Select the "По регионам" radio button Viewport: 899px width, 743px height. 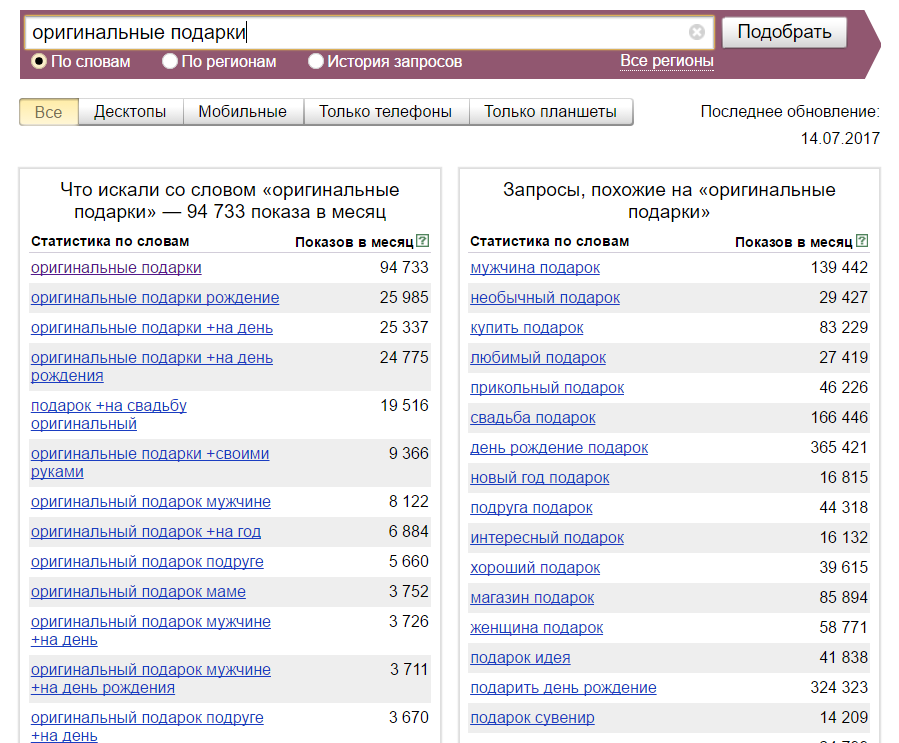pos(170,62)
